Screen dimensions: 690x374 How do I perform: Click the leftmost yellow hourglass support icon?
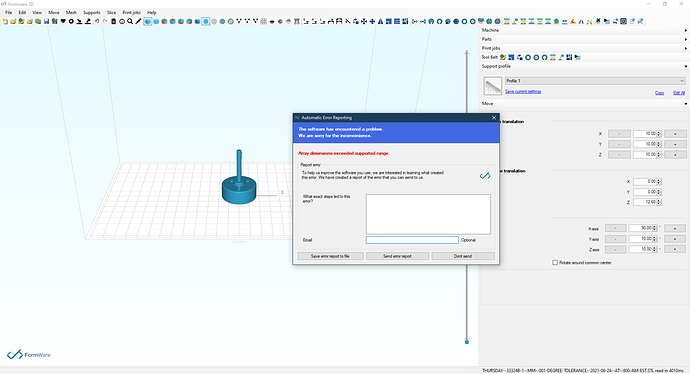(506, 21)
